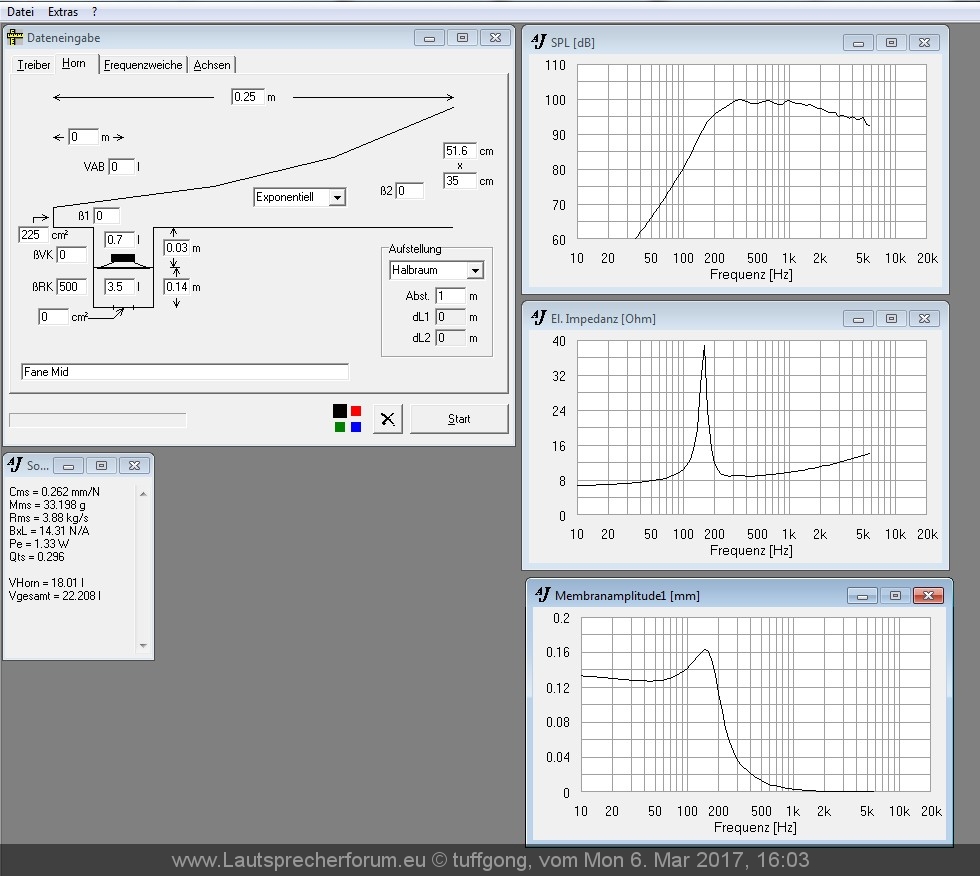Maximize the SPL [dB] graph window
Screen dimensions: 980x876
[x=891, y=43]
